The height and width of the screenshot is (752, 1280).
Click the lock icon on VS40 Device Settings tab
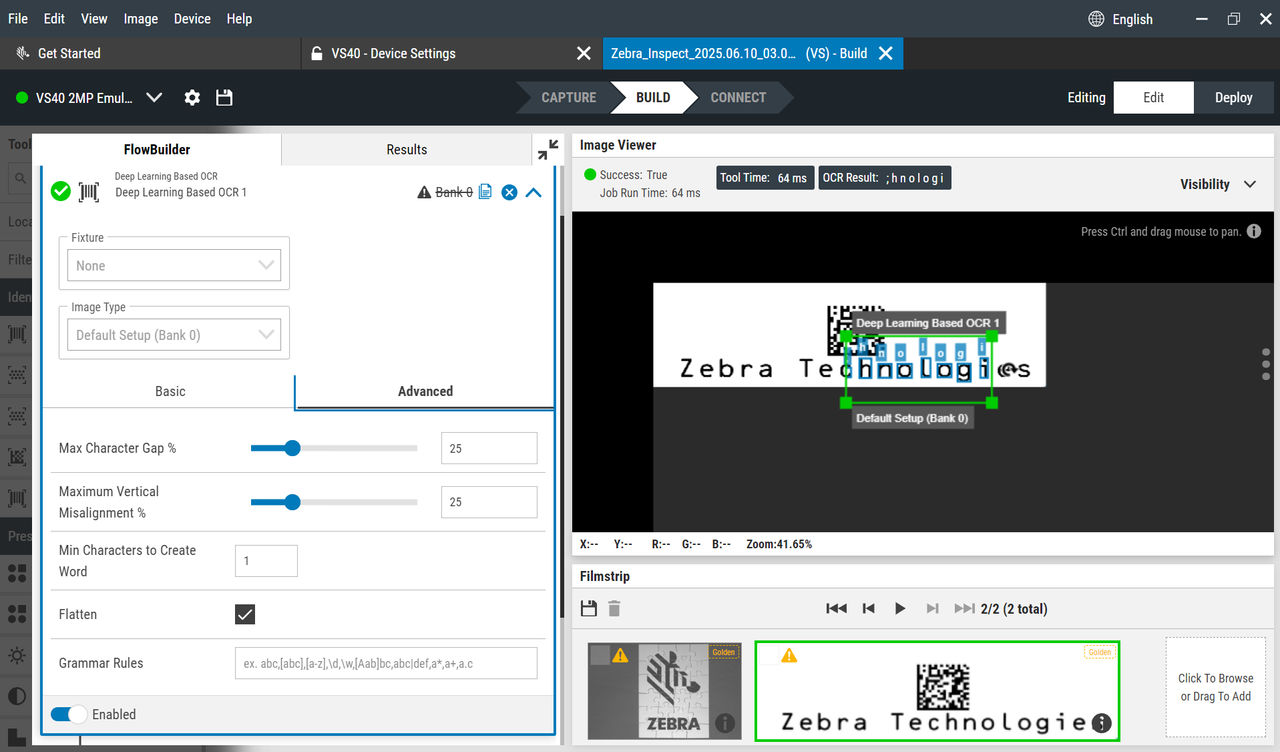click(317, 53)
